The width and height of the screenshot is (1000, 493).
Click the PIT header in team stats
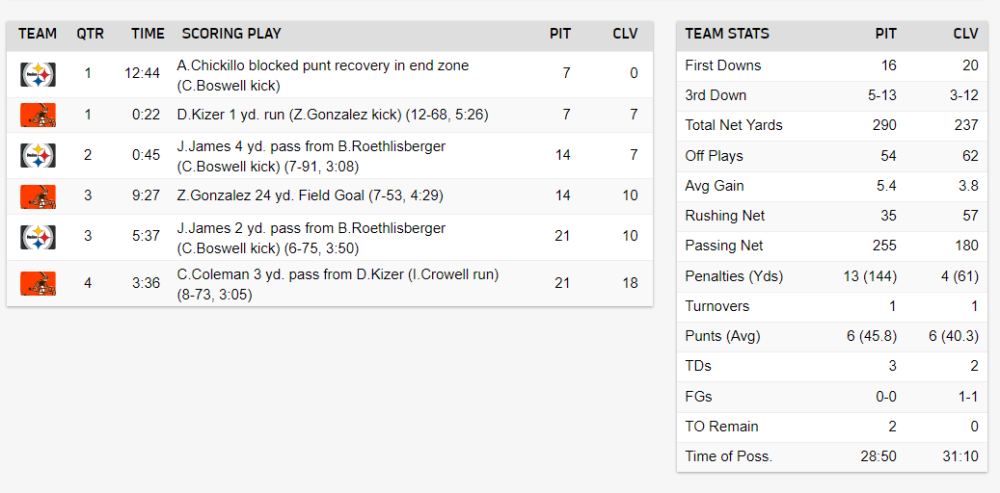click(885, 34)
